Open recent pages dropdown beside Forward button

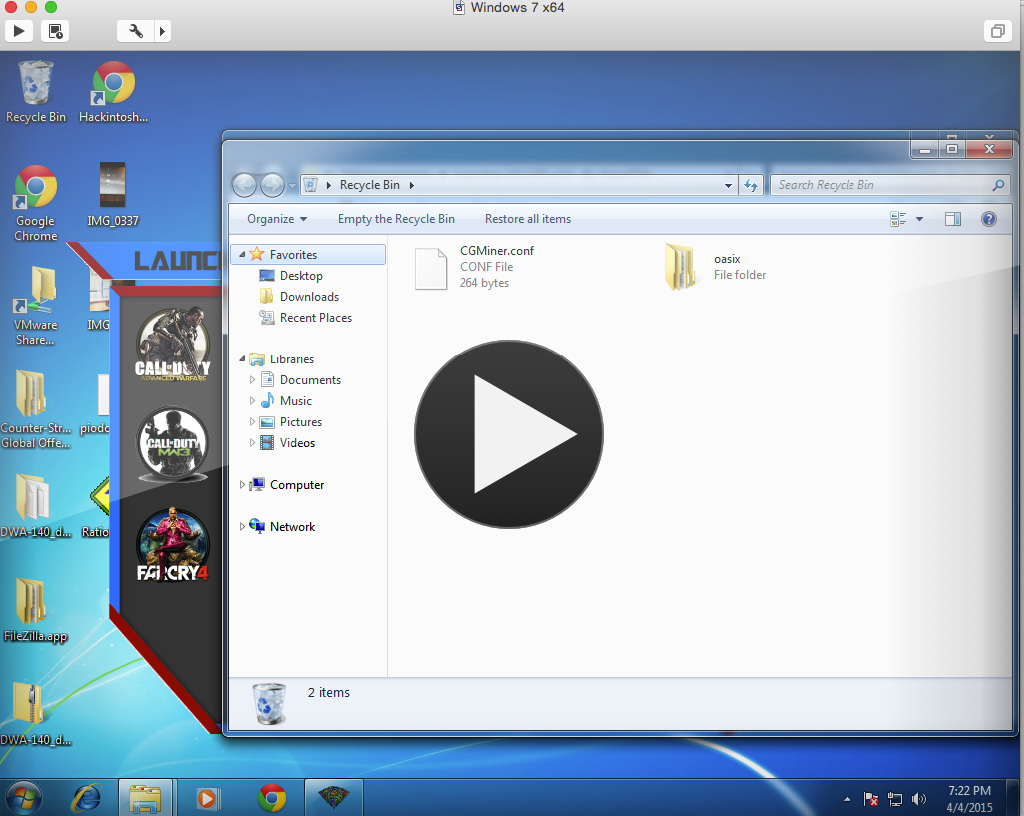tap(292, 185)
